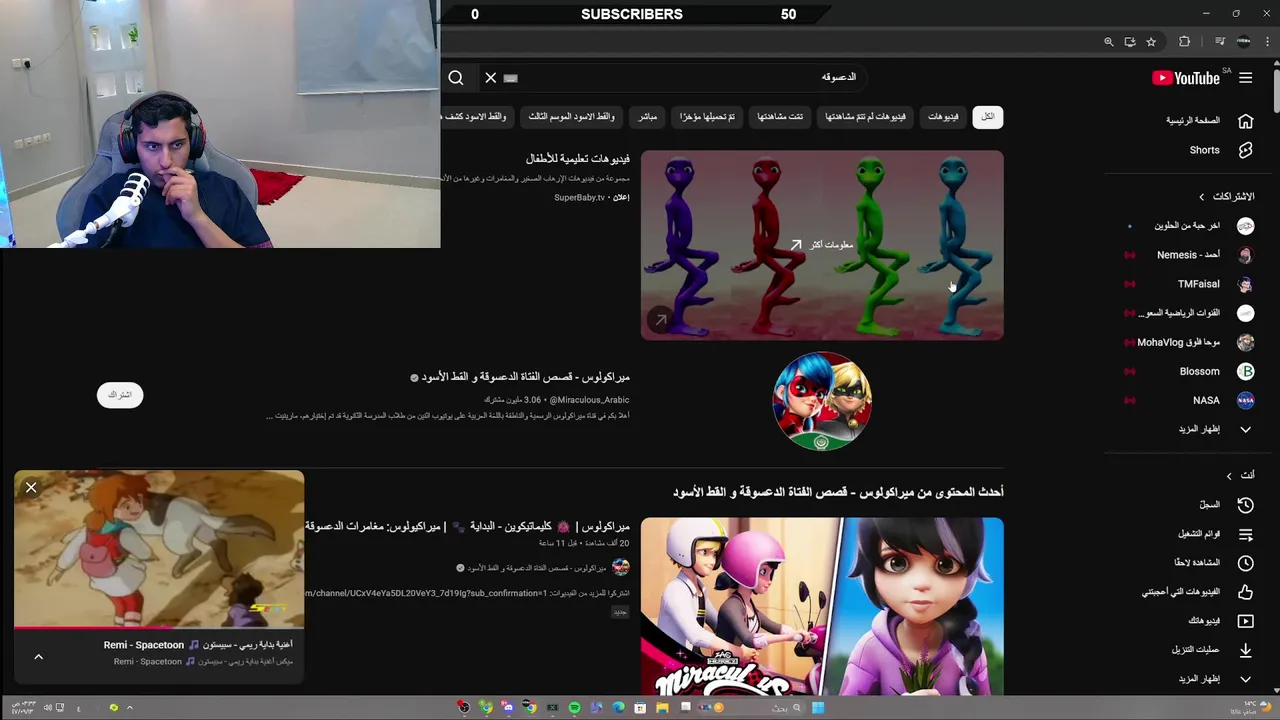
Task: Open the SuperBaby.tv ad link
Action: coord(580,198)
